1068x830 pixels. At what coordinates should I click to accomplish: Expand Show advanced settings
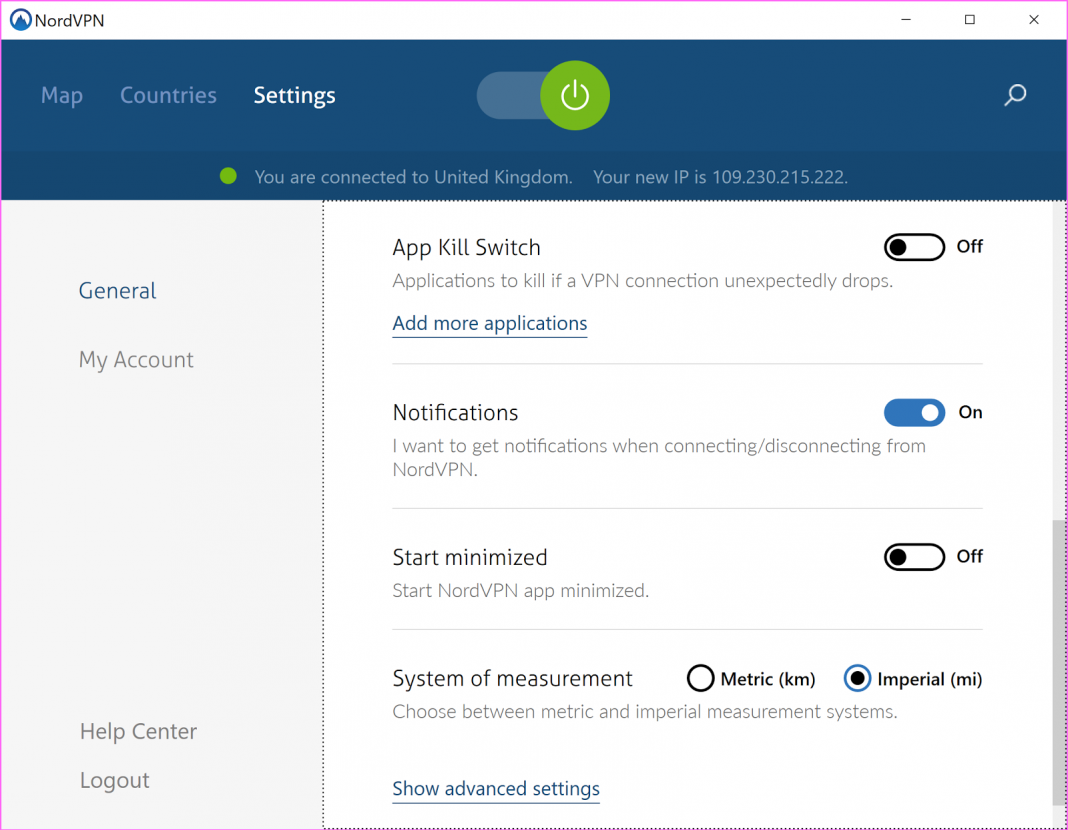[496, 788]
